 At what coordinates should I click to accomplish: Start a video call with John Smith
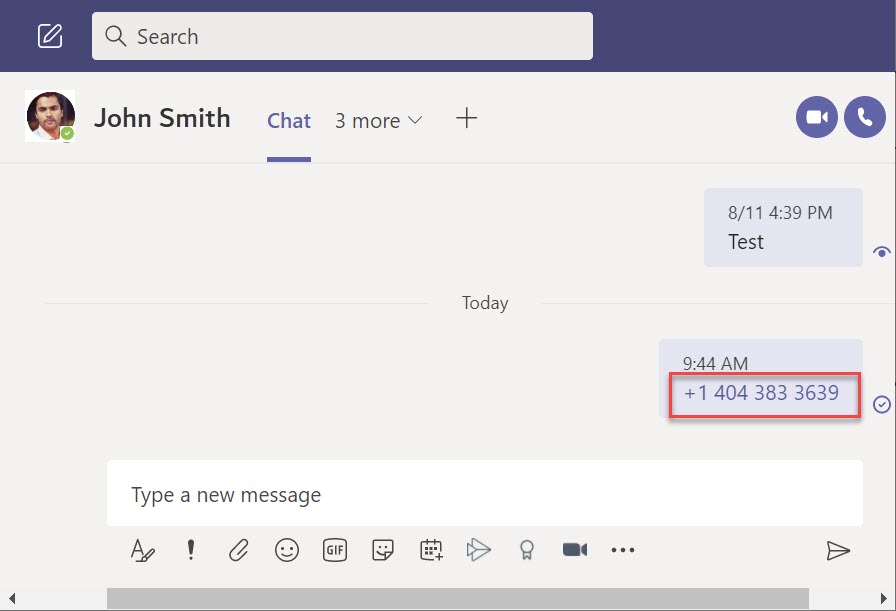click(x=816, y=118)
